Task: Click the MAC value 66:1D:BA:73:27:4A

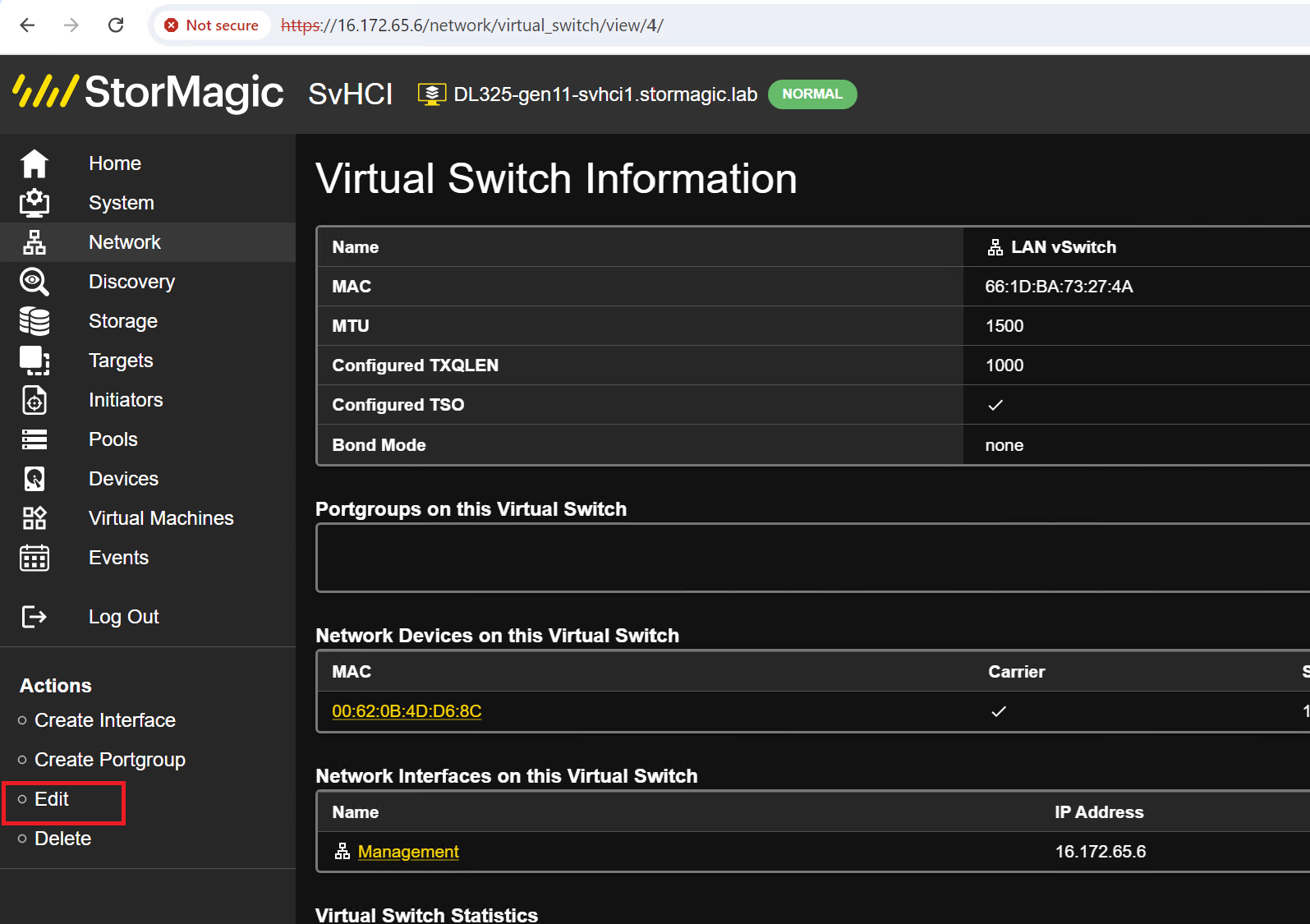Action: (x=1059, y=287)
